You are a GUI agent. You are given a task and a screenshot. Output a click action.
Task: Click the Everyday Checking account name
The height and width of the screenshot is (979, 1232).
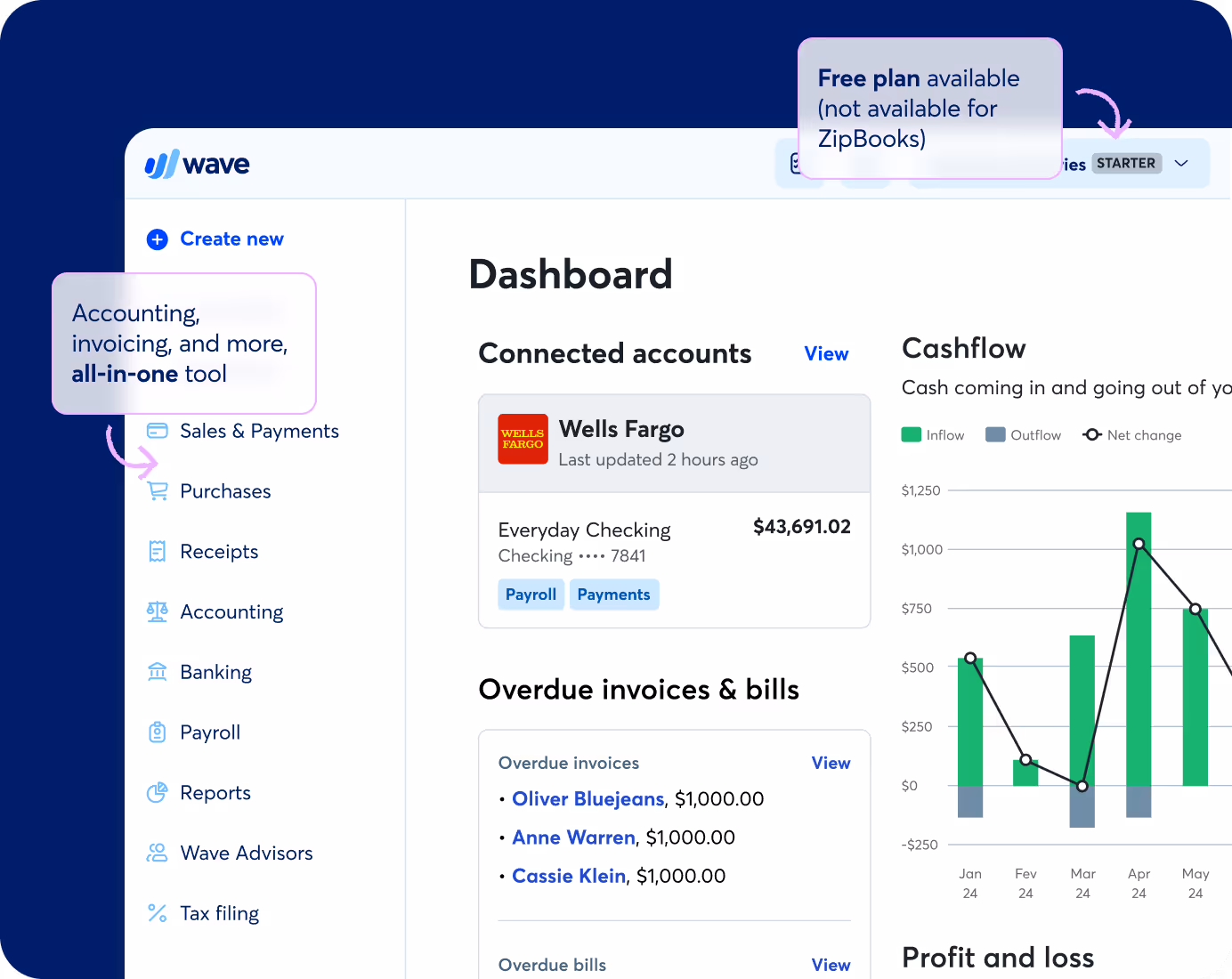pos(584,530)
